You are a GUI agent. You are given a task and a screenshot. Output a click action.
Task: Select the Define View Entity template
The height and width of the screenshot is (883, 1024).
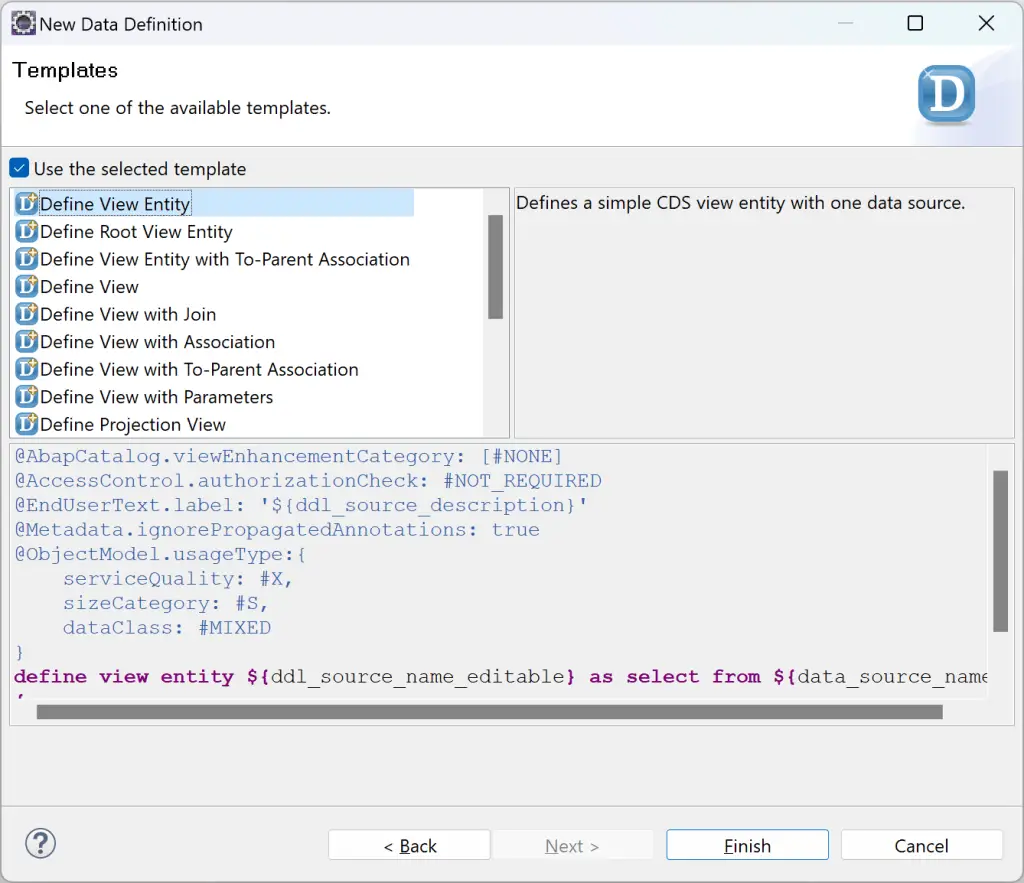[x=115, y=204]
